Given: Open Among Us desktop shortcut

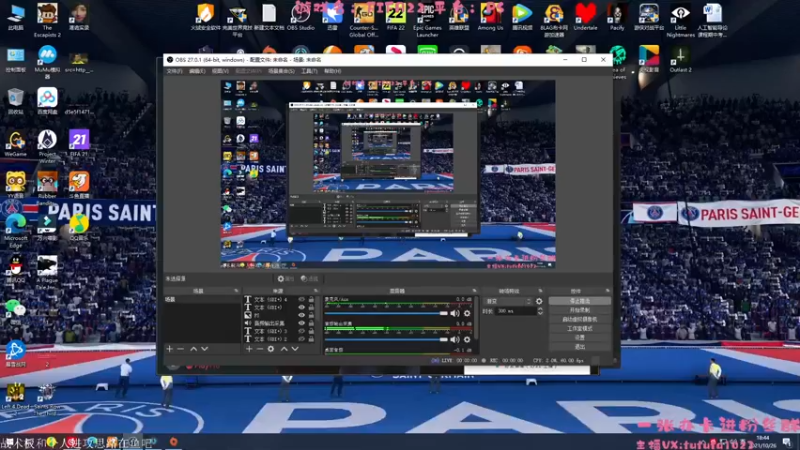Looking at the screenshot, I should (490, 17).
